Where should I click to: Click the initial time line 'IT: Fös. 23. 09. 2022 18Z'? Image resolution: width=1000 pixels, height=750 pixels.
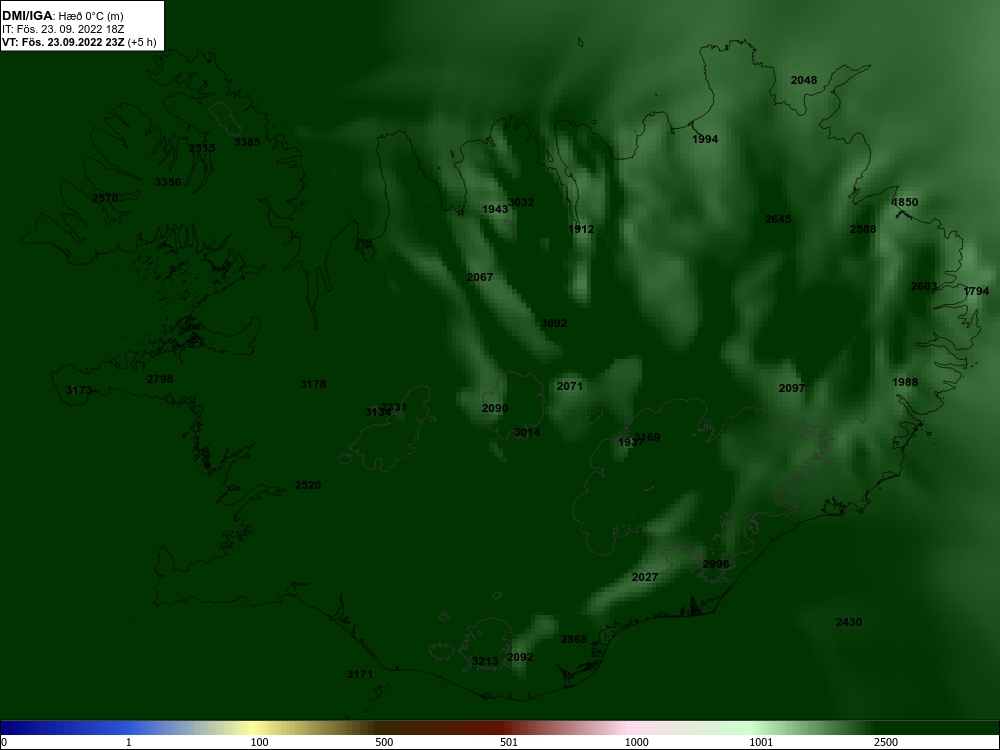[62, 29]
